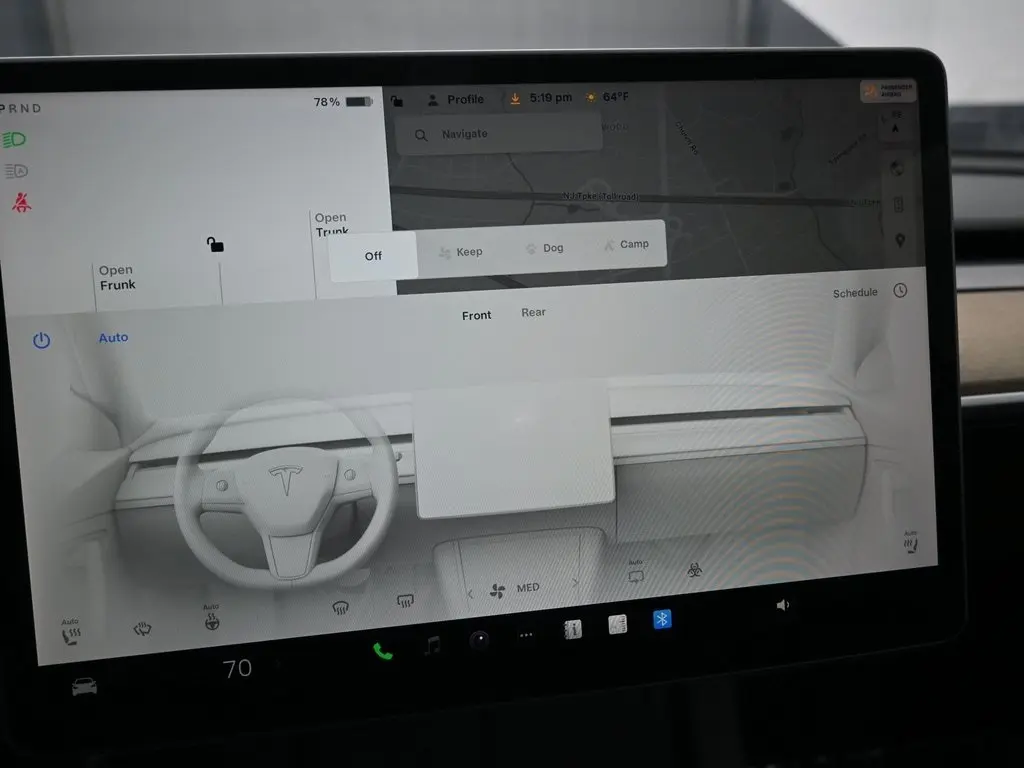Tap the green phone icon

click(x=382, y=651)
